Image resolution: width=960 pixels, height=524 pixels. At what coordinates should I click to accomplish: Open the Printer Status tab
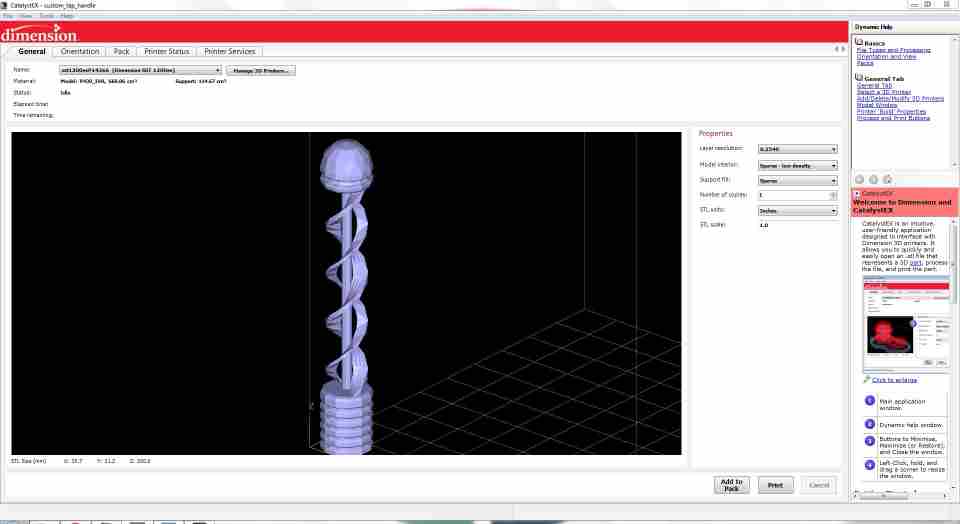click(167, 51)
